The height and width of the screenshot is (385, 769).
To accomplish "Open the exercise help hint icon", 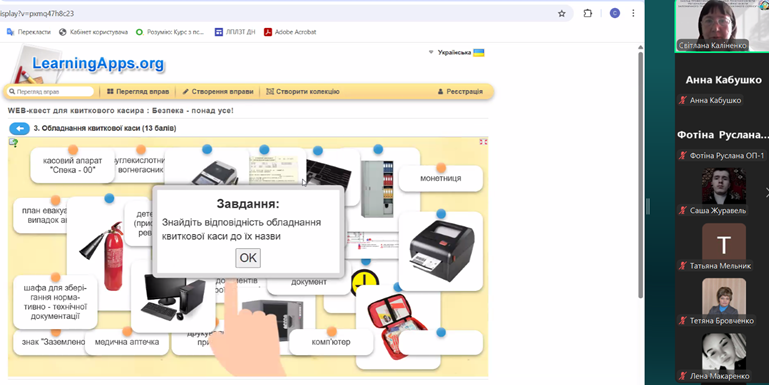I will tap(13, 143).
